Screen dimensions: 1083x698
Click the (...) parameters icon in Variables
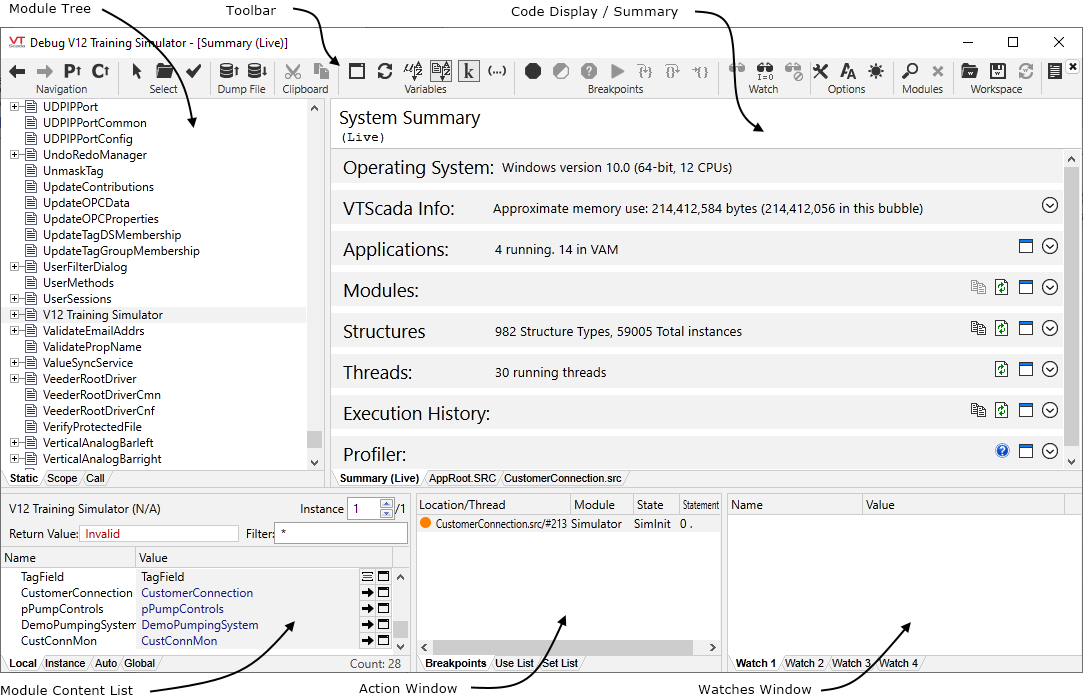click(497, 71)
